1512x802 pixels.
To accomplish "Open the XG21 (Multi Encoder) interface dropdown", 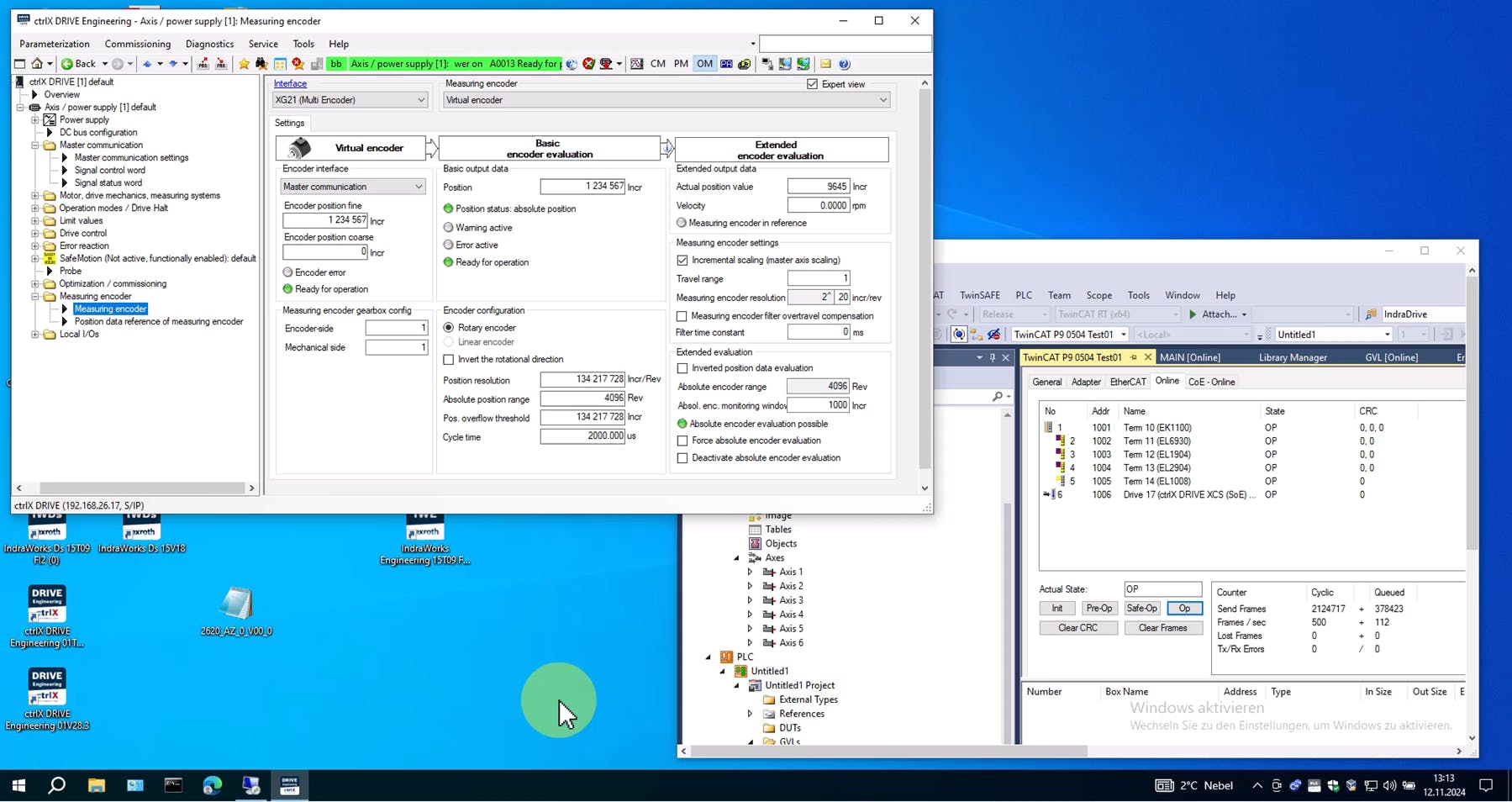I will (x=350, y=100).
